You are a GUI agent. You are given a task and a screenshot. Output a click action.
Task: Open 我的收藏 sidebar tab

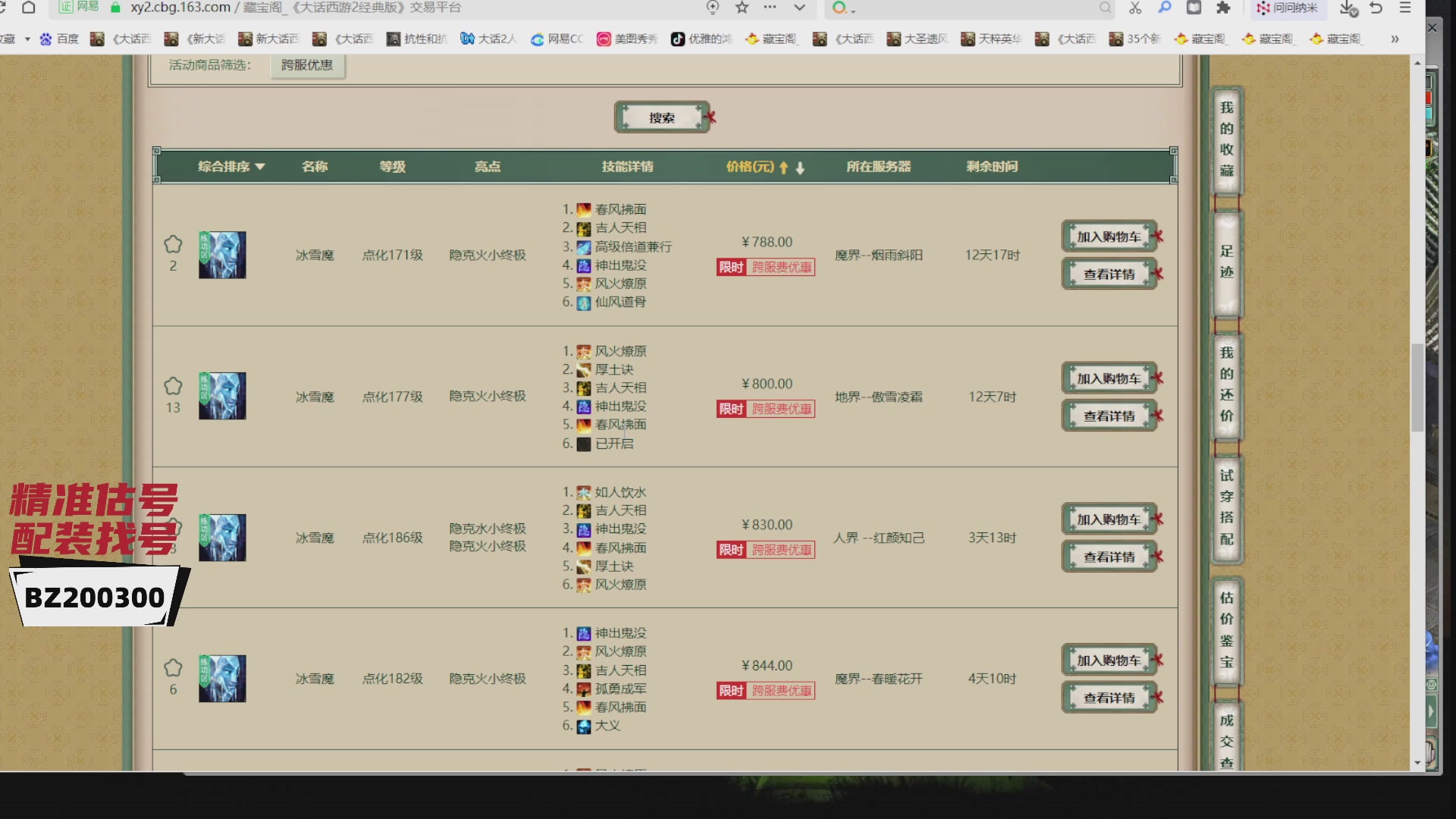click(x=1226, y=139)
